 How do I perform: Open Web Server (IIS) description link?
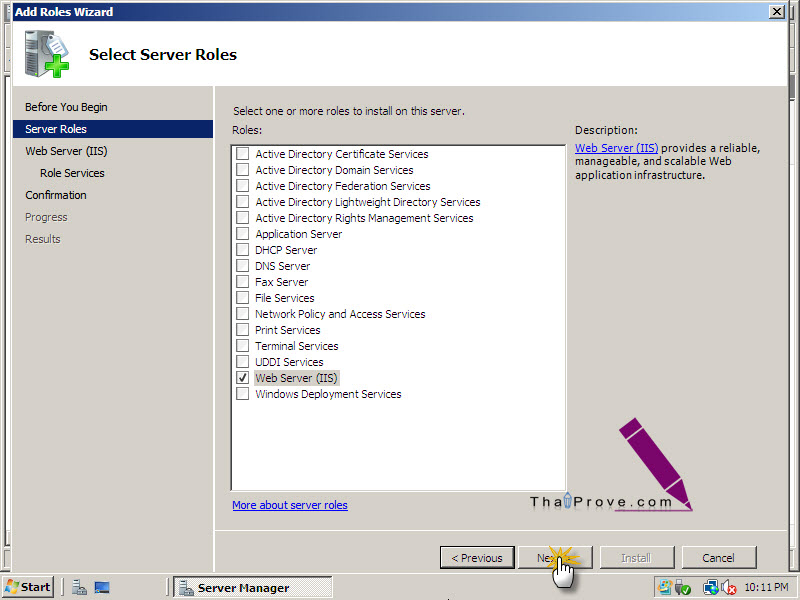(616, 148)
